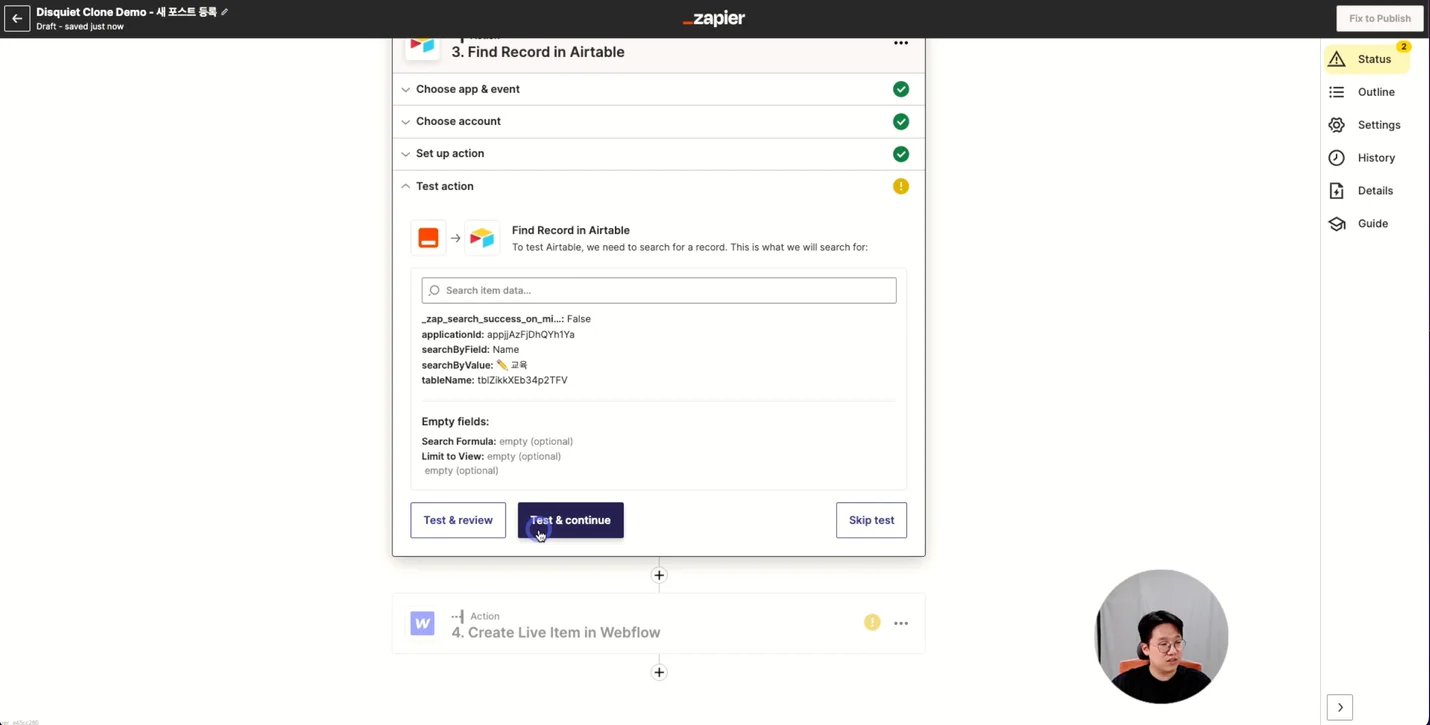Click green check next to Choose app & event
This screenshot has width=1430, height=725.
tap(901, 89)
